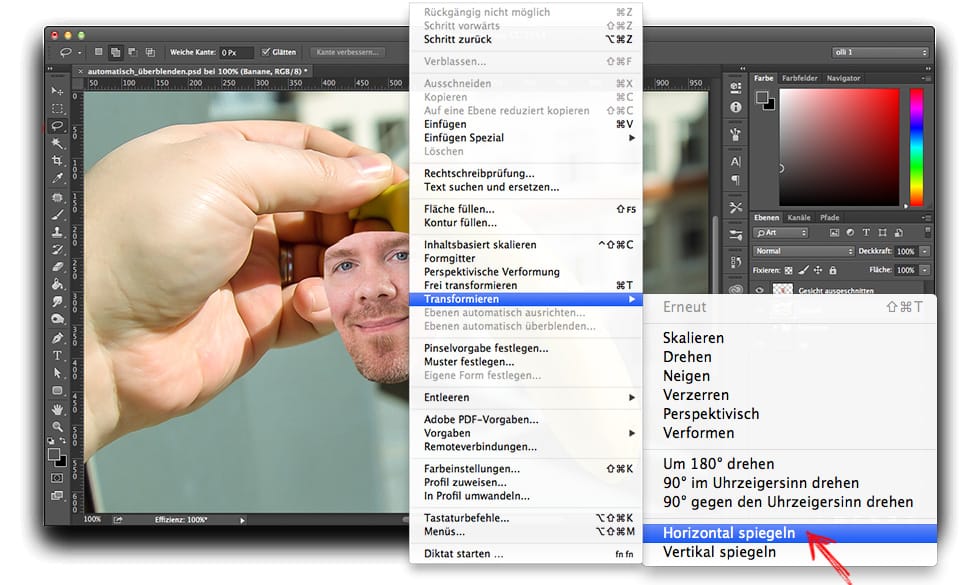Choose Subtract from Selection mode button
980x585 pixels.
tap(132, 52)
